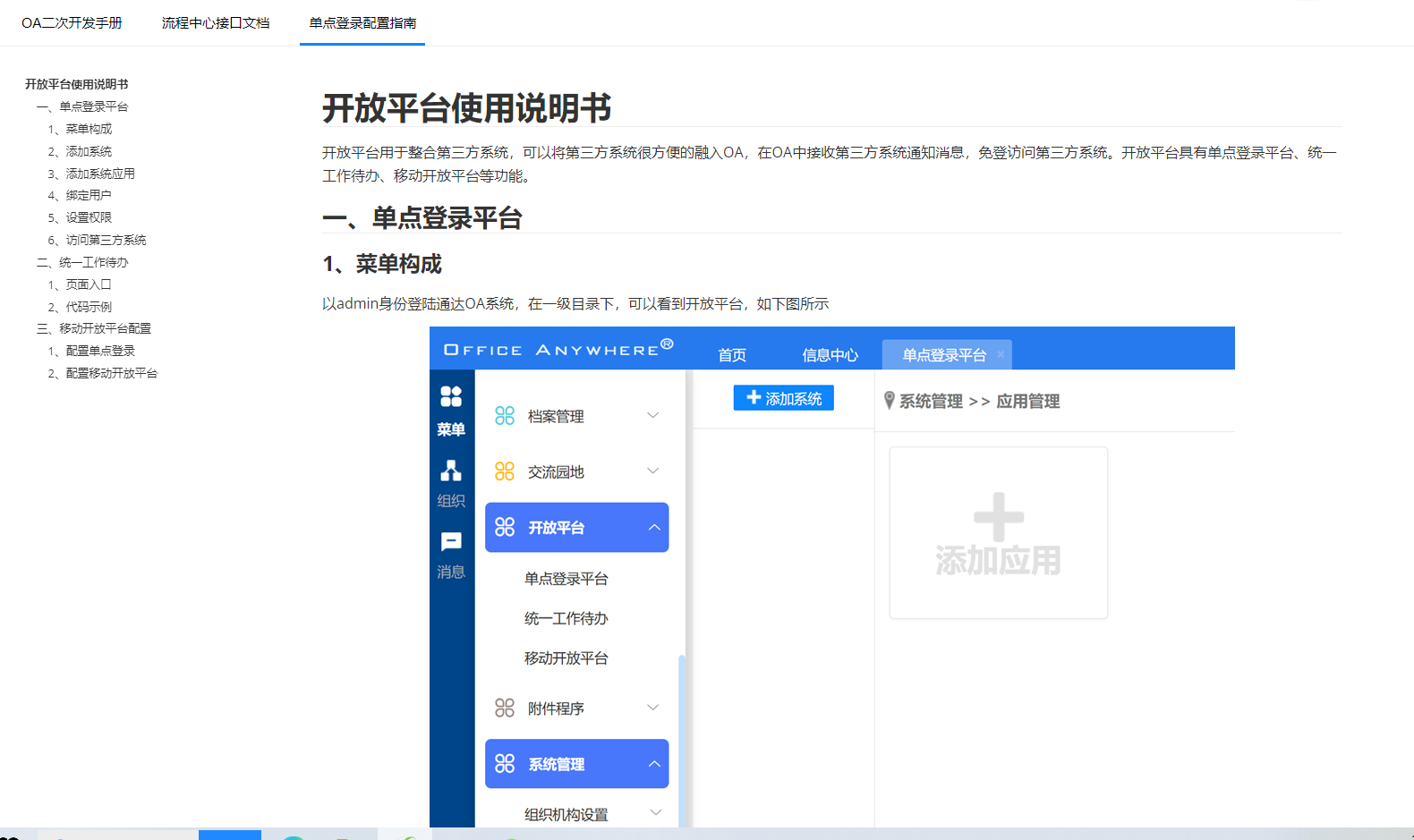
Task: Collapse the 系统管理 menu chevron
Action: pyautogui.click(x=654, y=764)
